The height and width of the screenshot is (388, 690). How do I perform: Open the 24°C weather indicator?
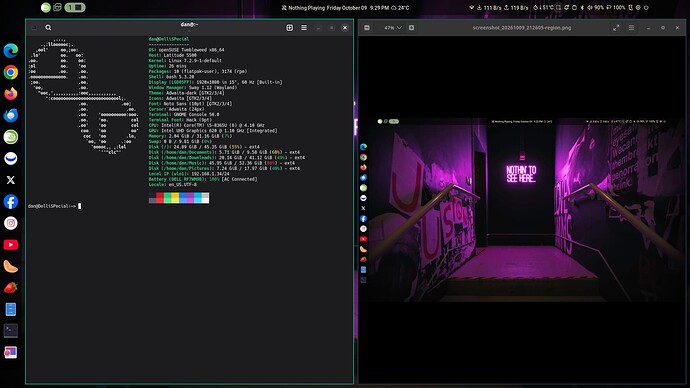point(400,7)
